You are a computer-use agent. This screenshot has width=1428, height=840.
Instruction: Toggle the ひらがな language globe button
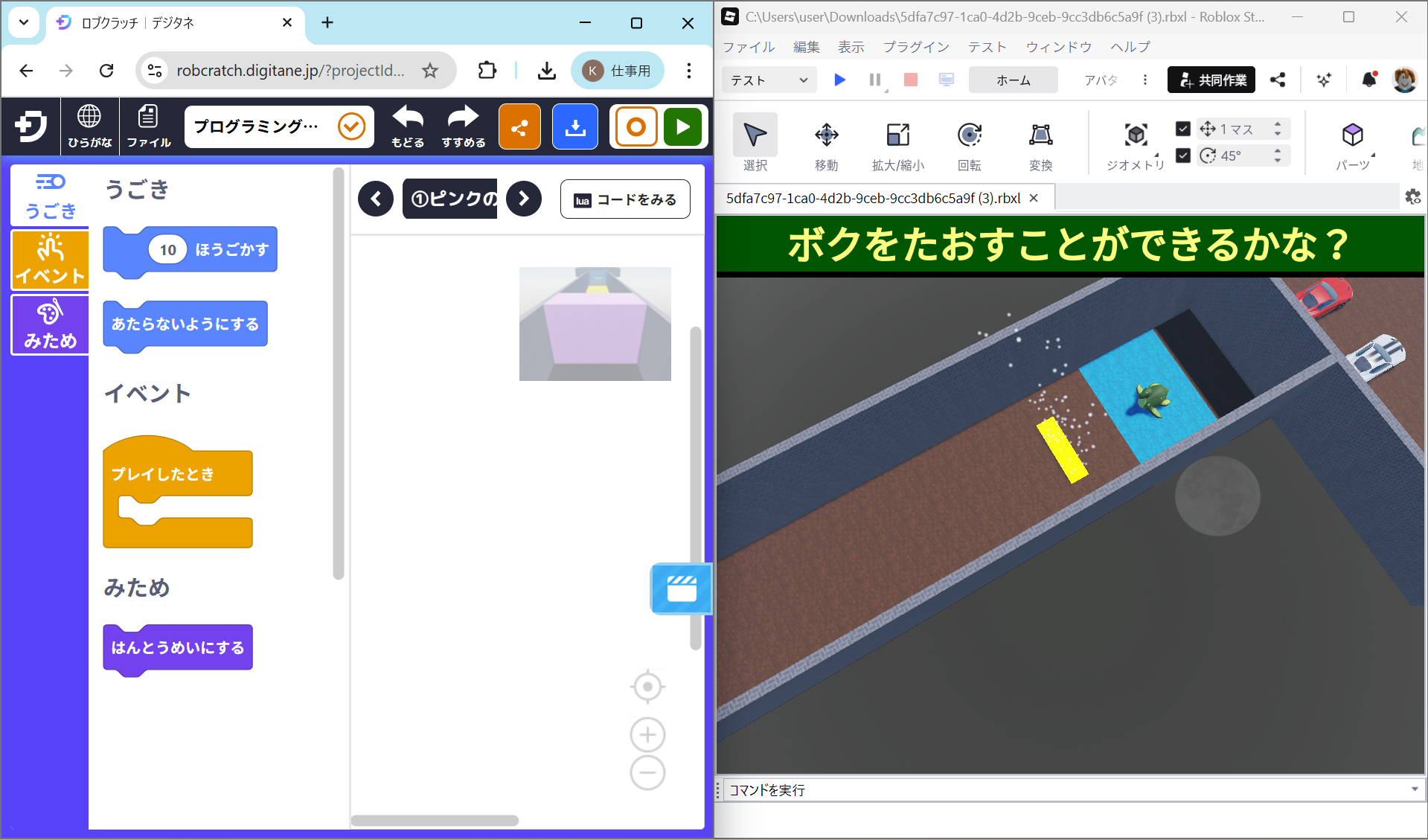point(89,126)
